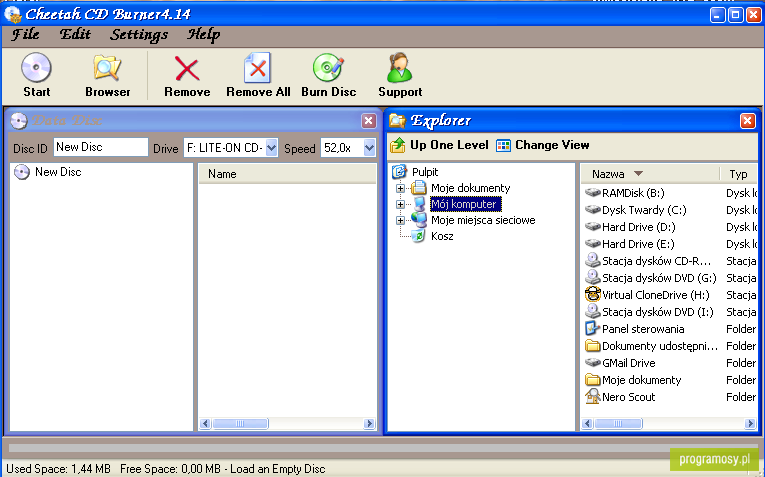Close the Data Disc panel
The width and height of the screenshot is (765, 477).
[368, 120]
